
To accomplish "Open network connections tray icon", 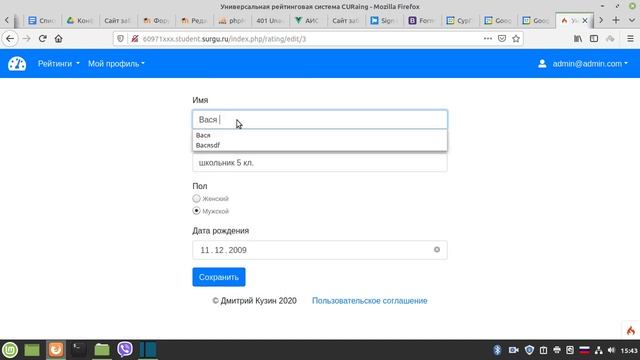I will pos(598,350).
